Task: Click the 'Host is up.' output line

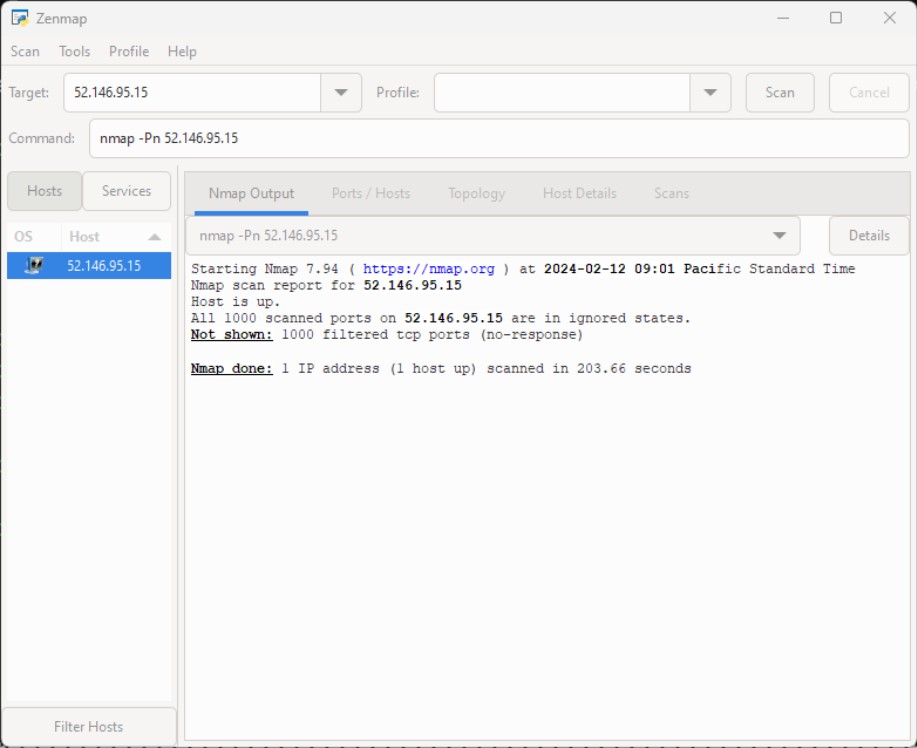Action: click(236, 302)
